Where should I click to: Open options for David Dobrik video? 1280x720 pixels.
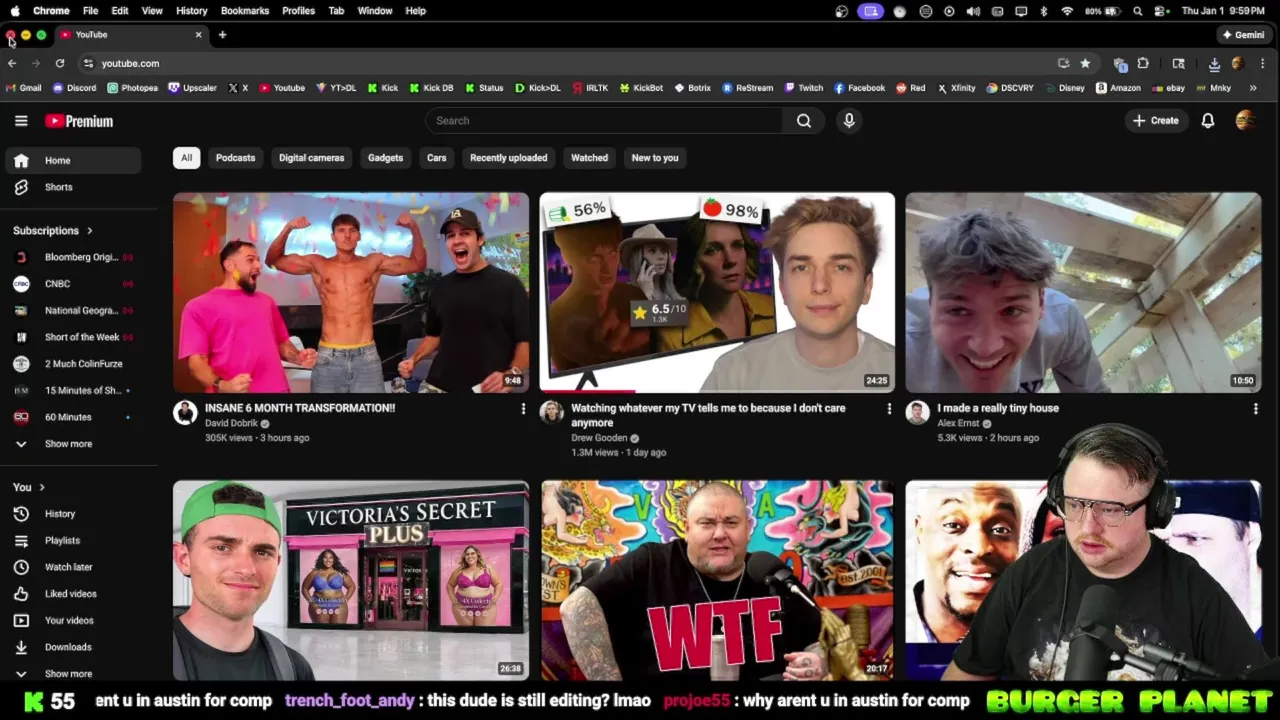click(523, 409)
